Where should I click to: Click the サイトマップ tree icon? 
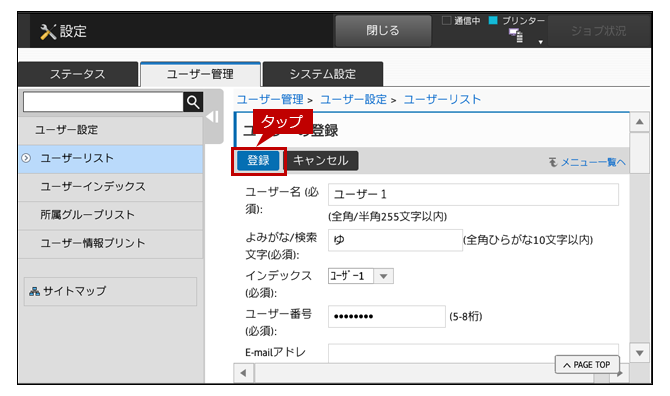click(34, 291)
